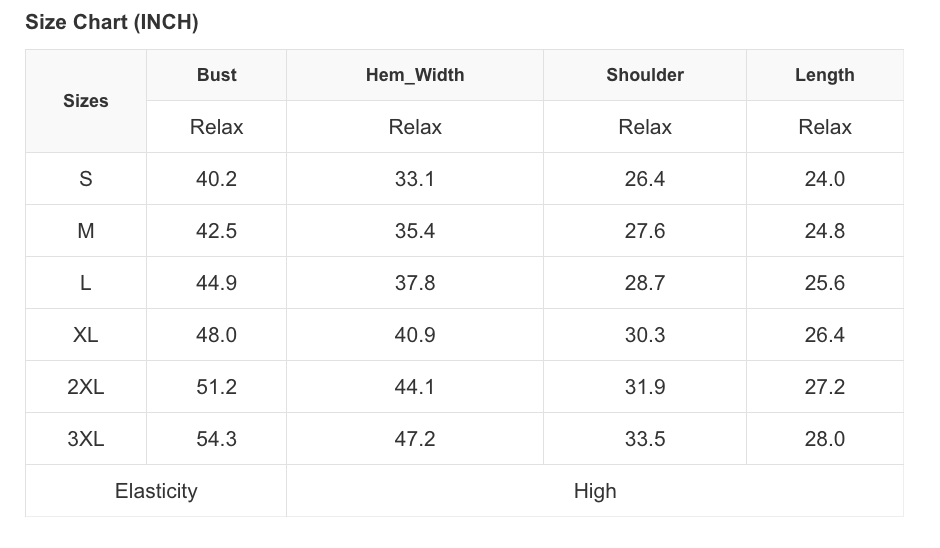Screen dimensions: 940x548
Task: Click the 40.2 bust value
Action: coord(216,179)
